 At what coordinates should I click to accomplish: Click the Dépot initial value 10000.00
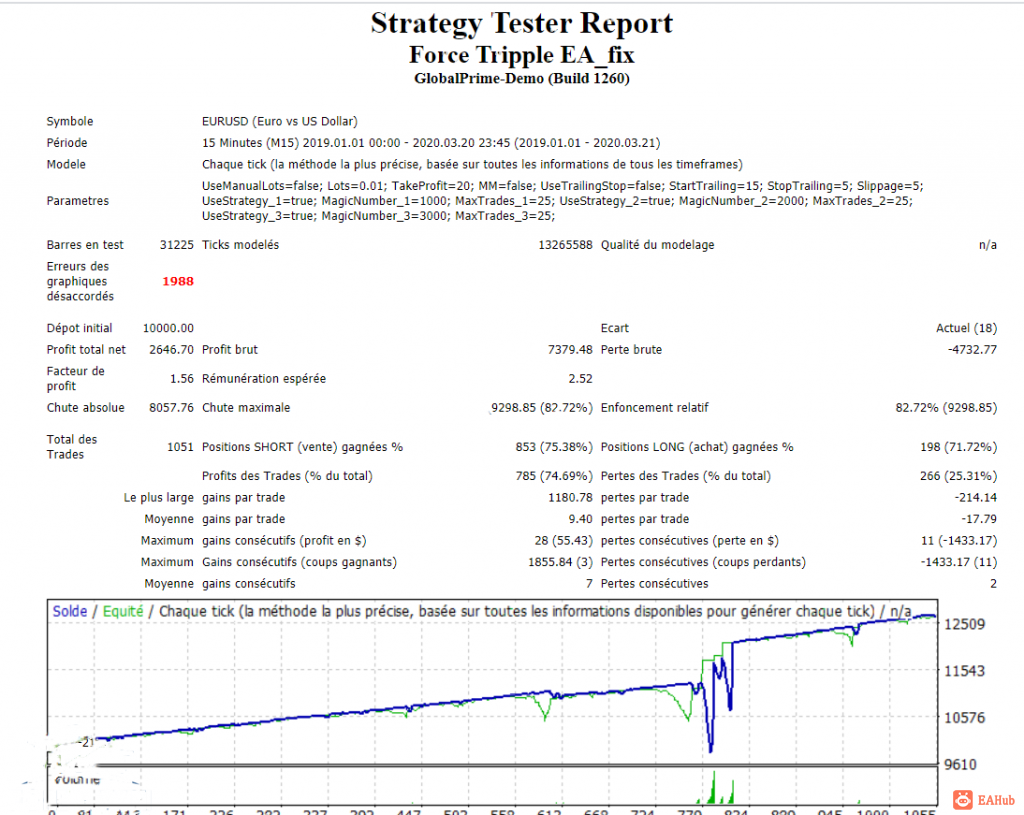tap(168, 328)
